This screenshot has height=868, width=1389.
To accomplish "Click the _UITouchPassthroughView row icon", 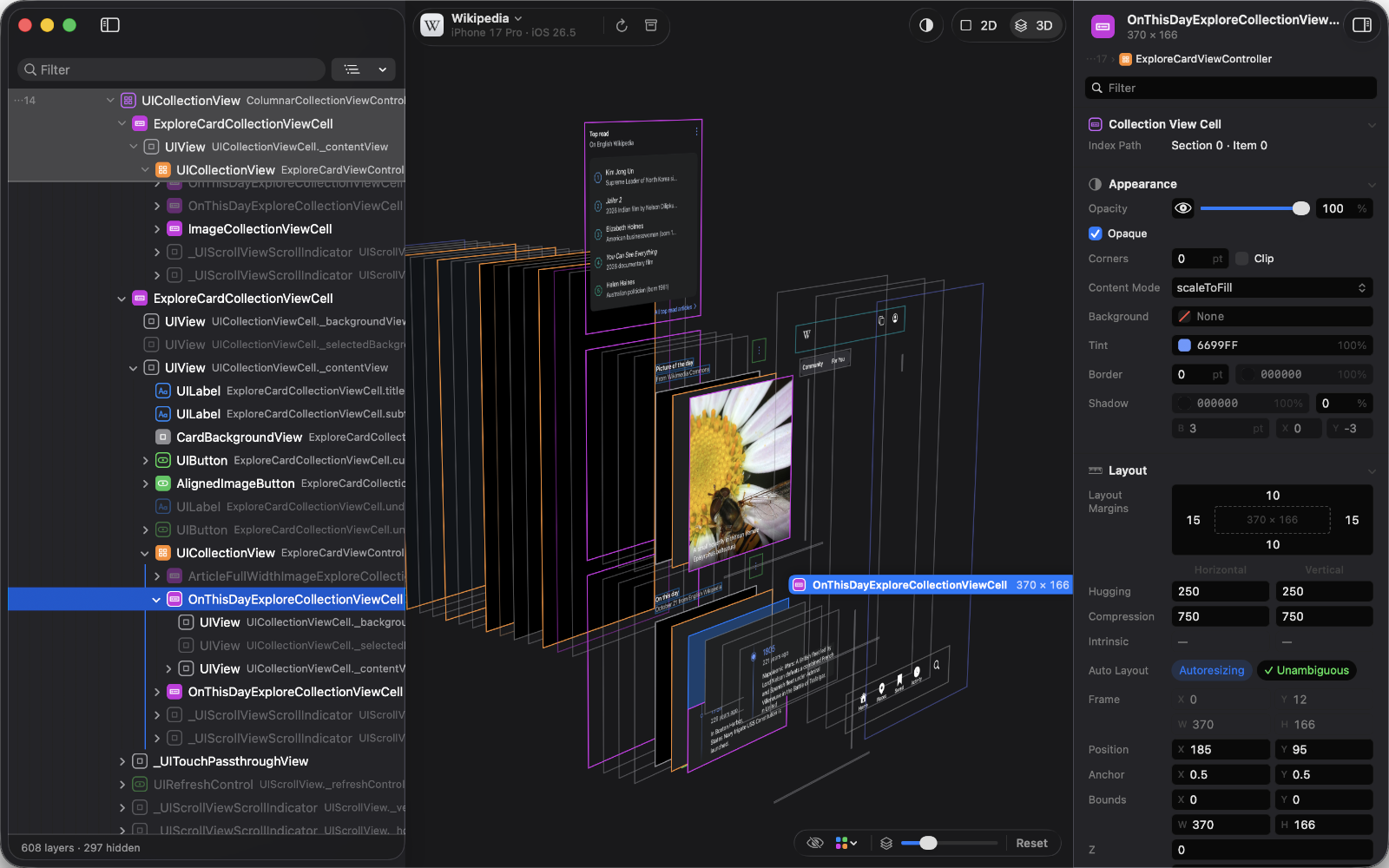I will click(140, 761).
